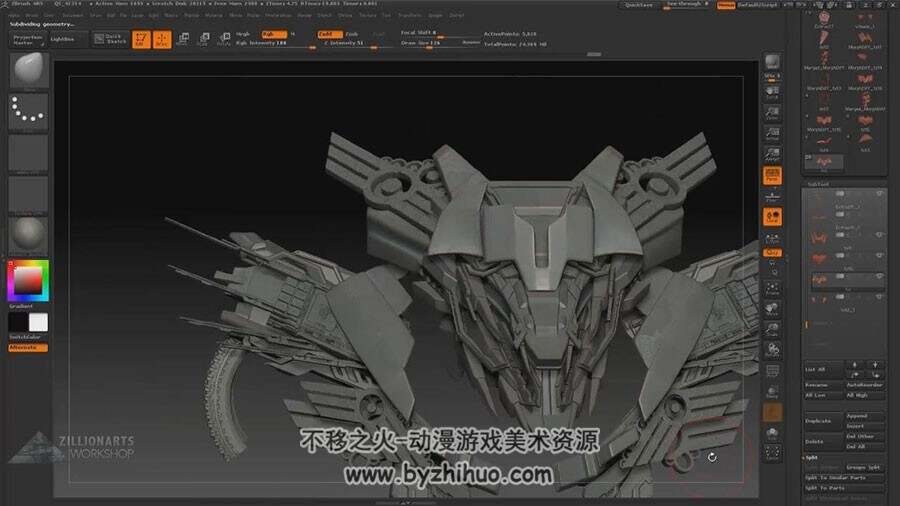
Task: Click the Draw Size slider
Action: [440, 44]
